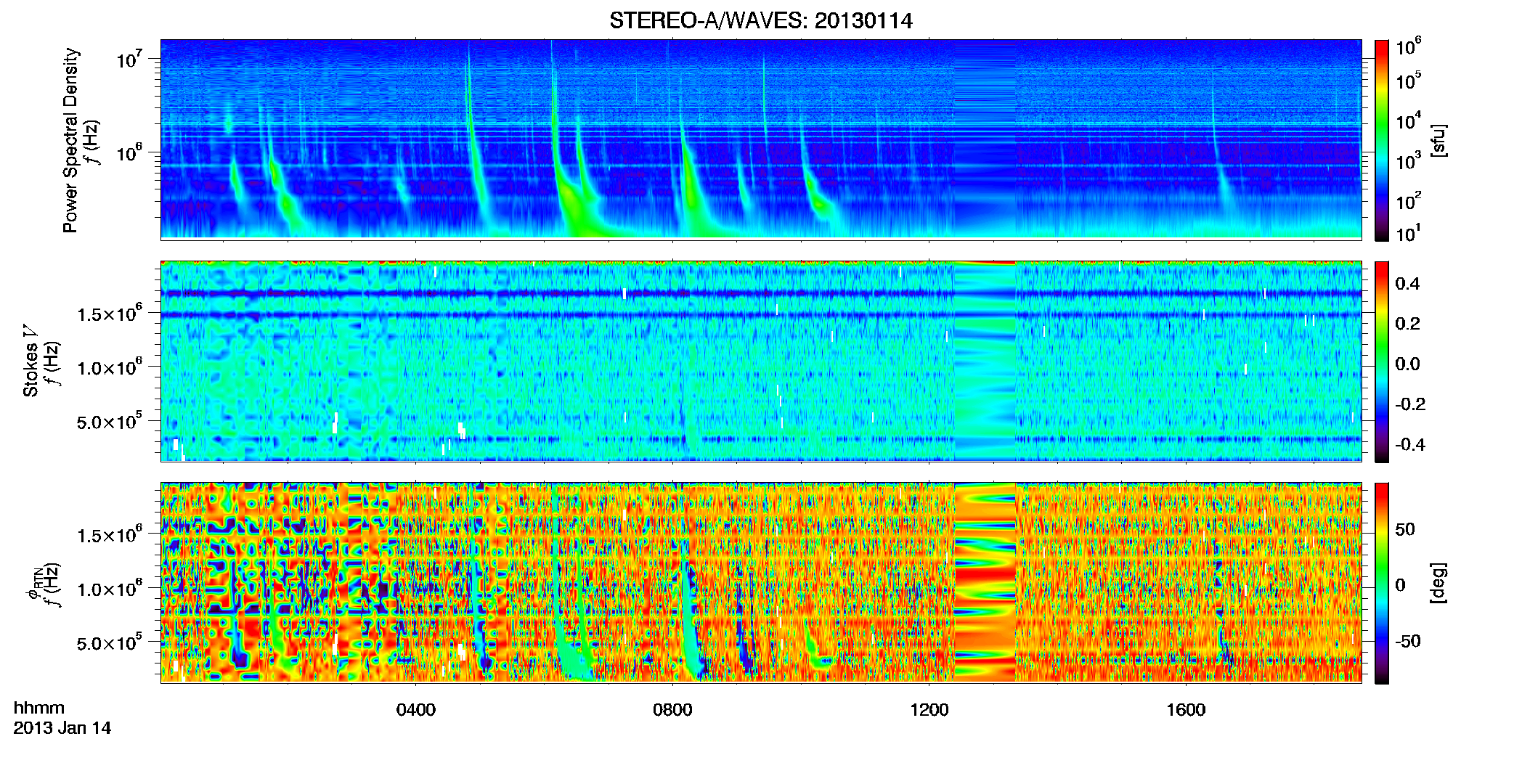Screen dimensions: 1522x784
Task: Click the Power Spectral Density axis label
Action: [x=70, y=140]
